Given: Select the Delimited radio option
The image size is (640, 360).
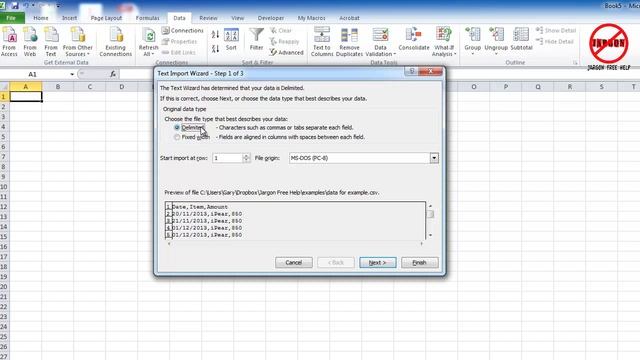Looking at the screenshot, I should pos(177,127).
